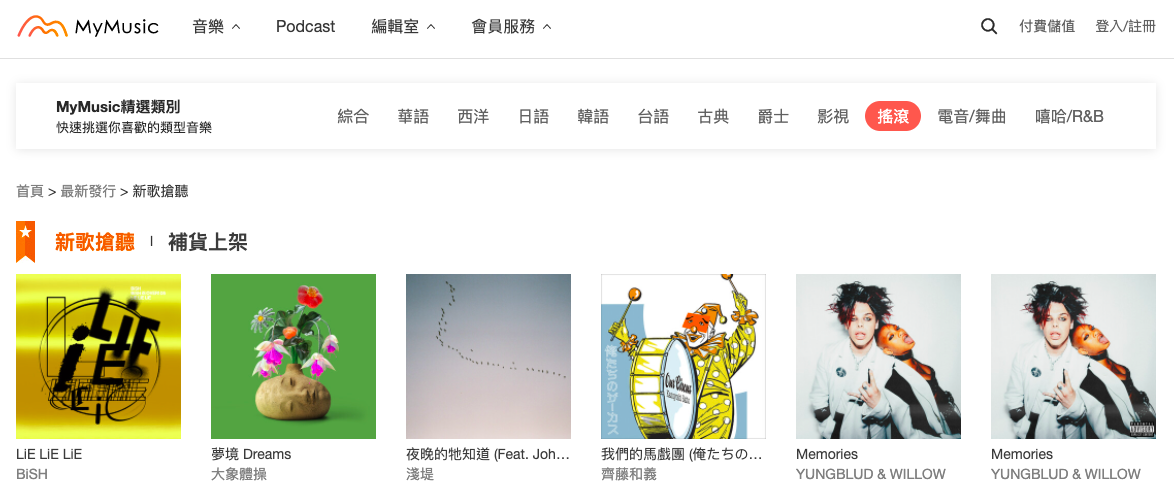Click the MyMusic logo
Image resolution: width=1174 pixels, height=495 pixels.
click(88, 27)
